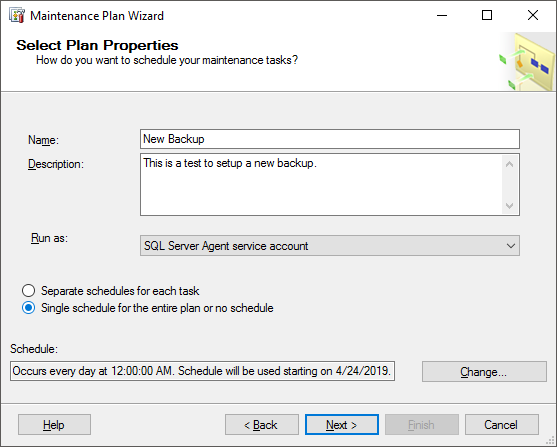Open the Run as dropdown
Image resolution: width=557 pixels, height=447 pixels.
330,246
